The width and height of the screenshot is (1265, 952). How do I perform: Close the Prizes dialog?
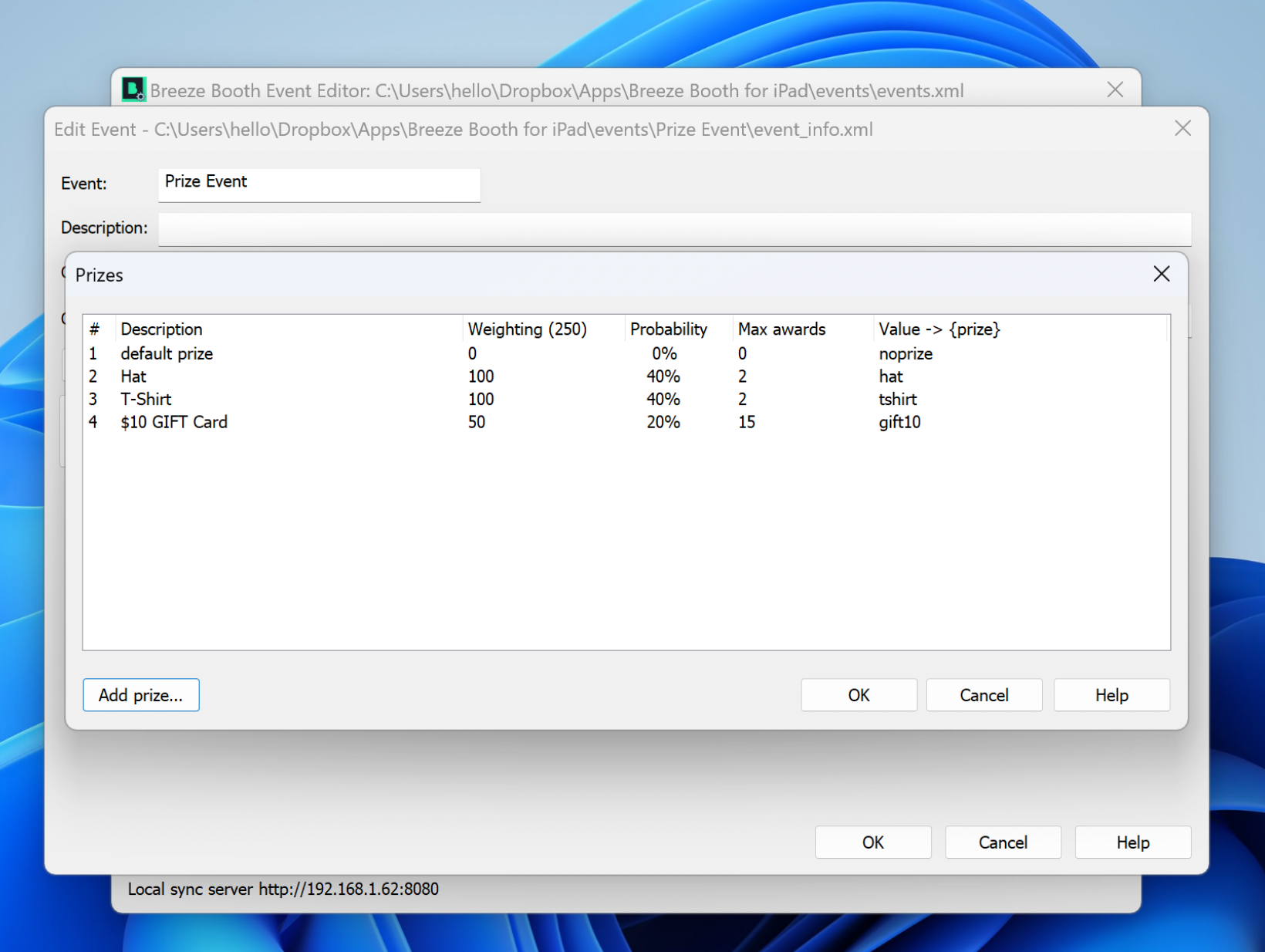pyautogui.click(x=1161, y=274)
